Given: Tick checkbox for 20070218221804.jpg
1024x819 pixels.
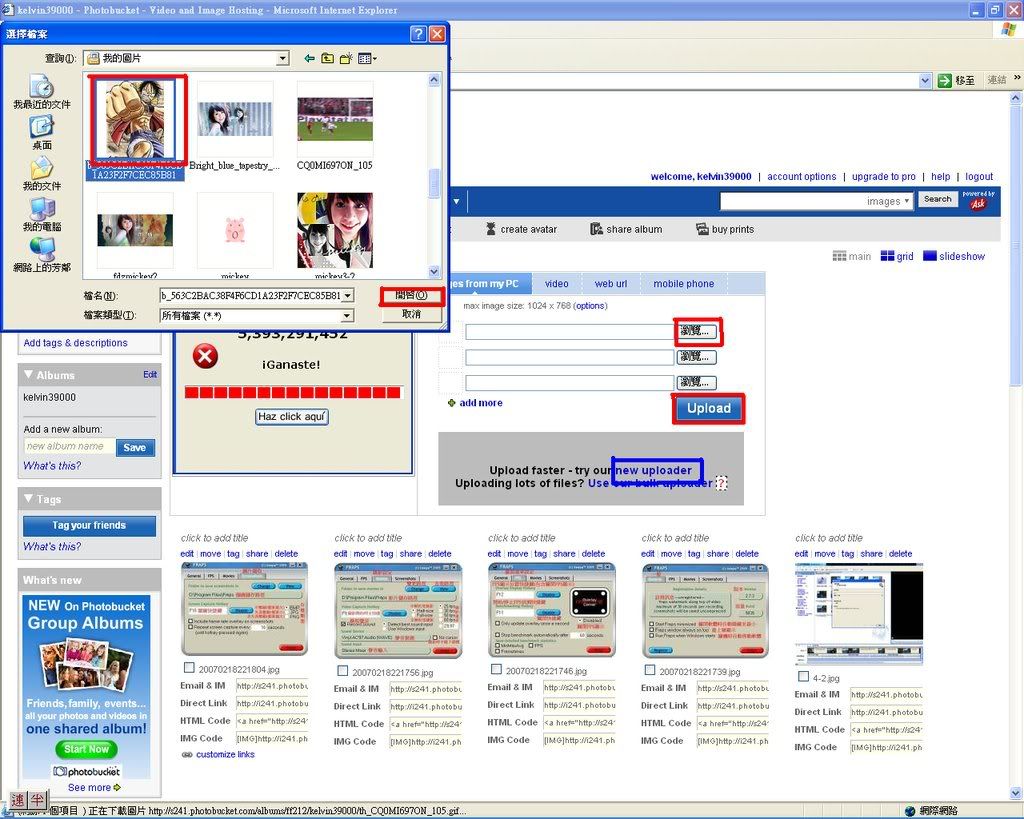Looking at the screenshot, I should click(190, 668).
